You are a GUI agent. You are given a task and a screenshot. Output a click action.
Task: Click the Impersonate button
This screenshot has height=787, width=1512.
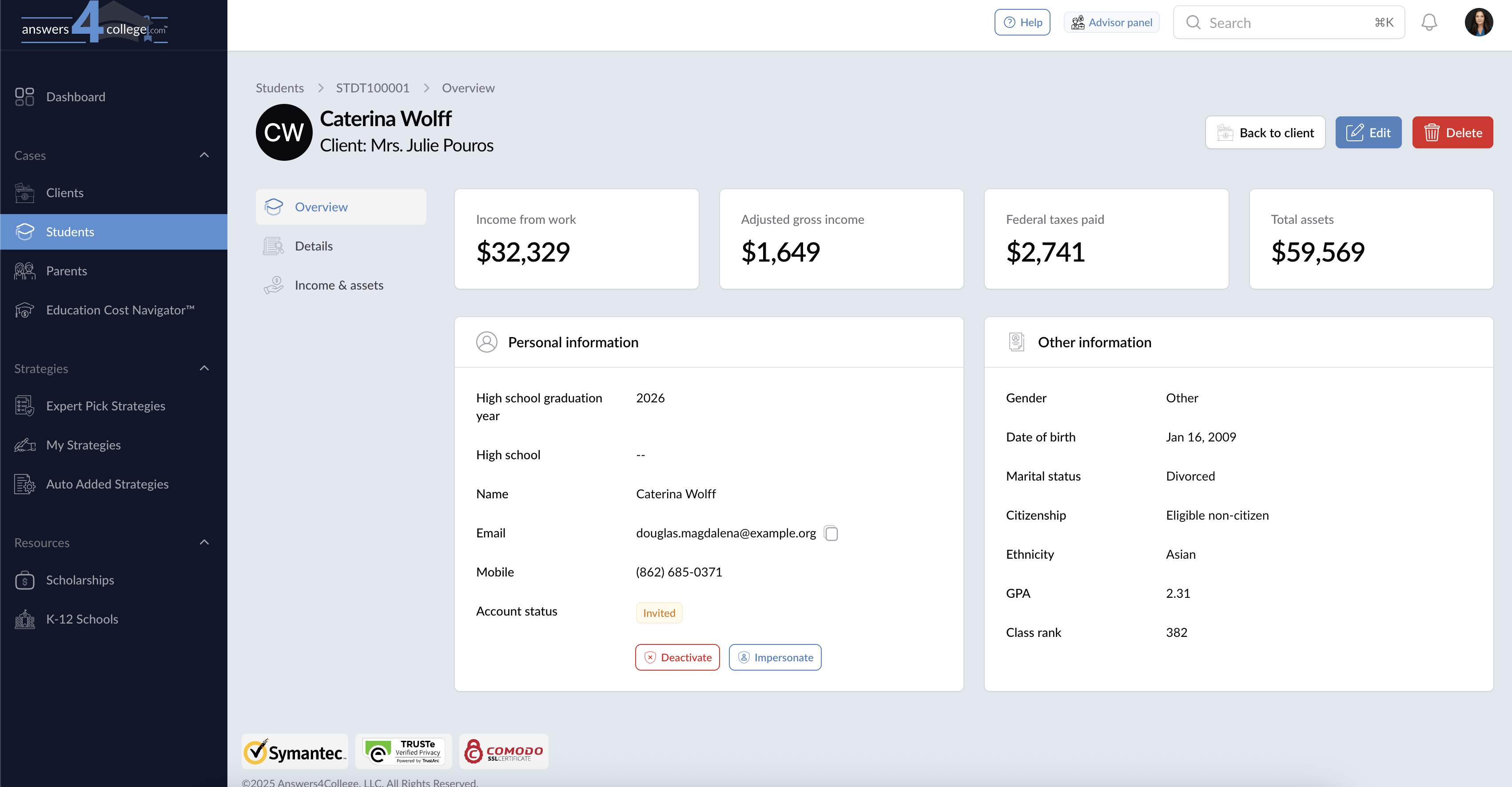tap(775, 657)
